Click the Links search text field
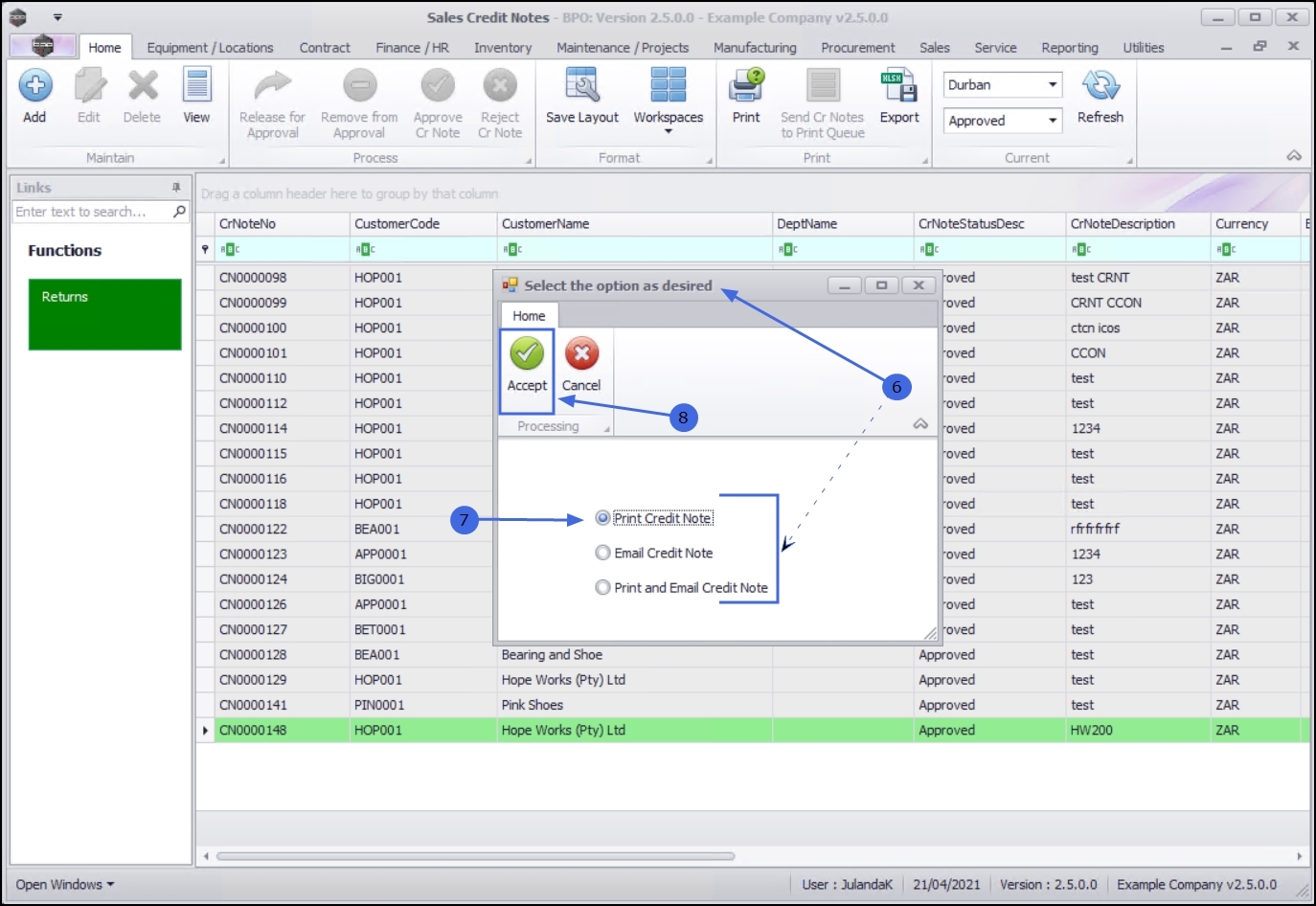The image size is (1316, 906). (x=92, y=212)
